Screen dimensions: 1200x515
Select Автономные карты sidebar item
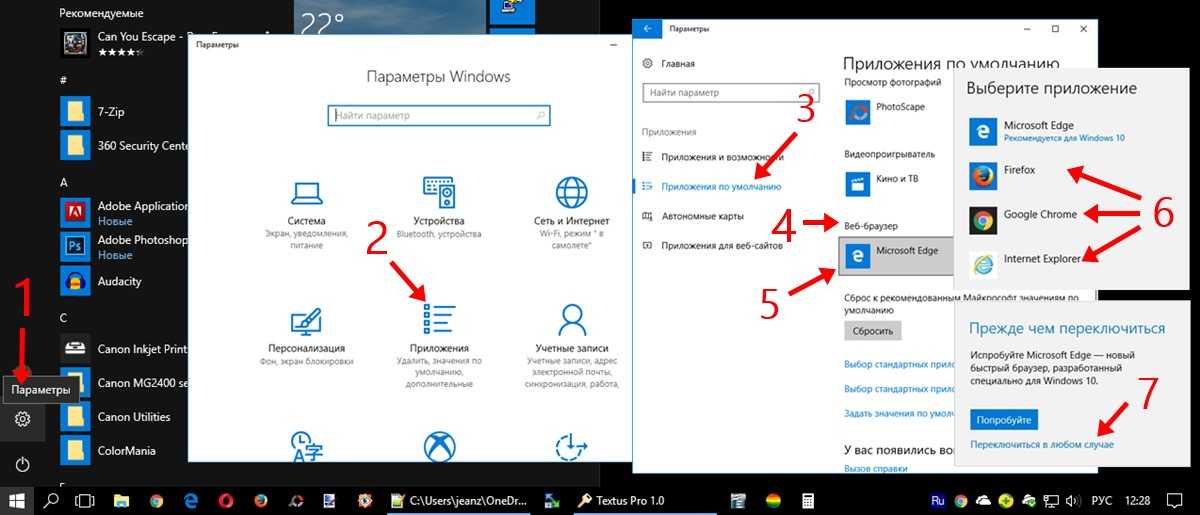694,215
